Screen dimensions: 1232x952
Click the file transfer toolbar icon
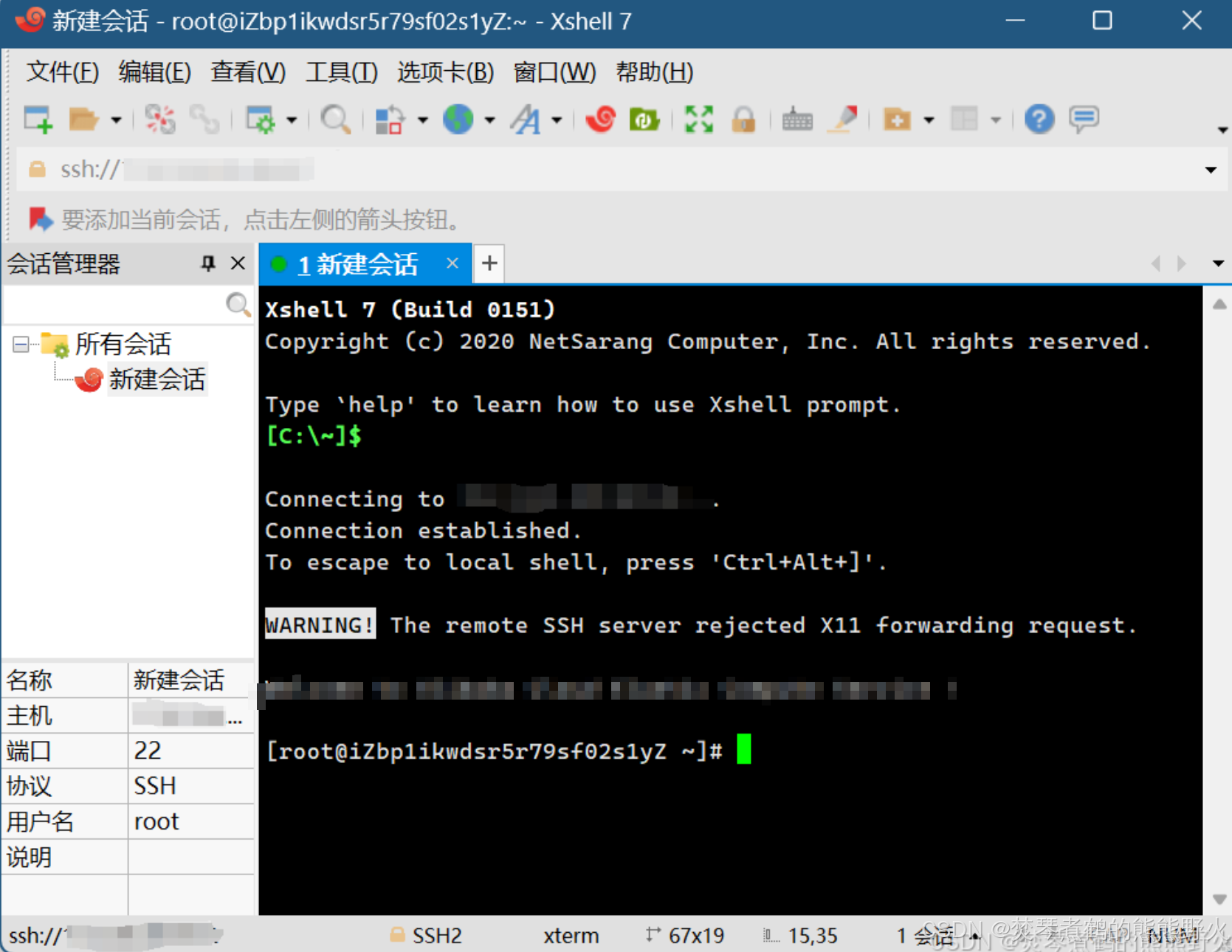coord(390,119)
